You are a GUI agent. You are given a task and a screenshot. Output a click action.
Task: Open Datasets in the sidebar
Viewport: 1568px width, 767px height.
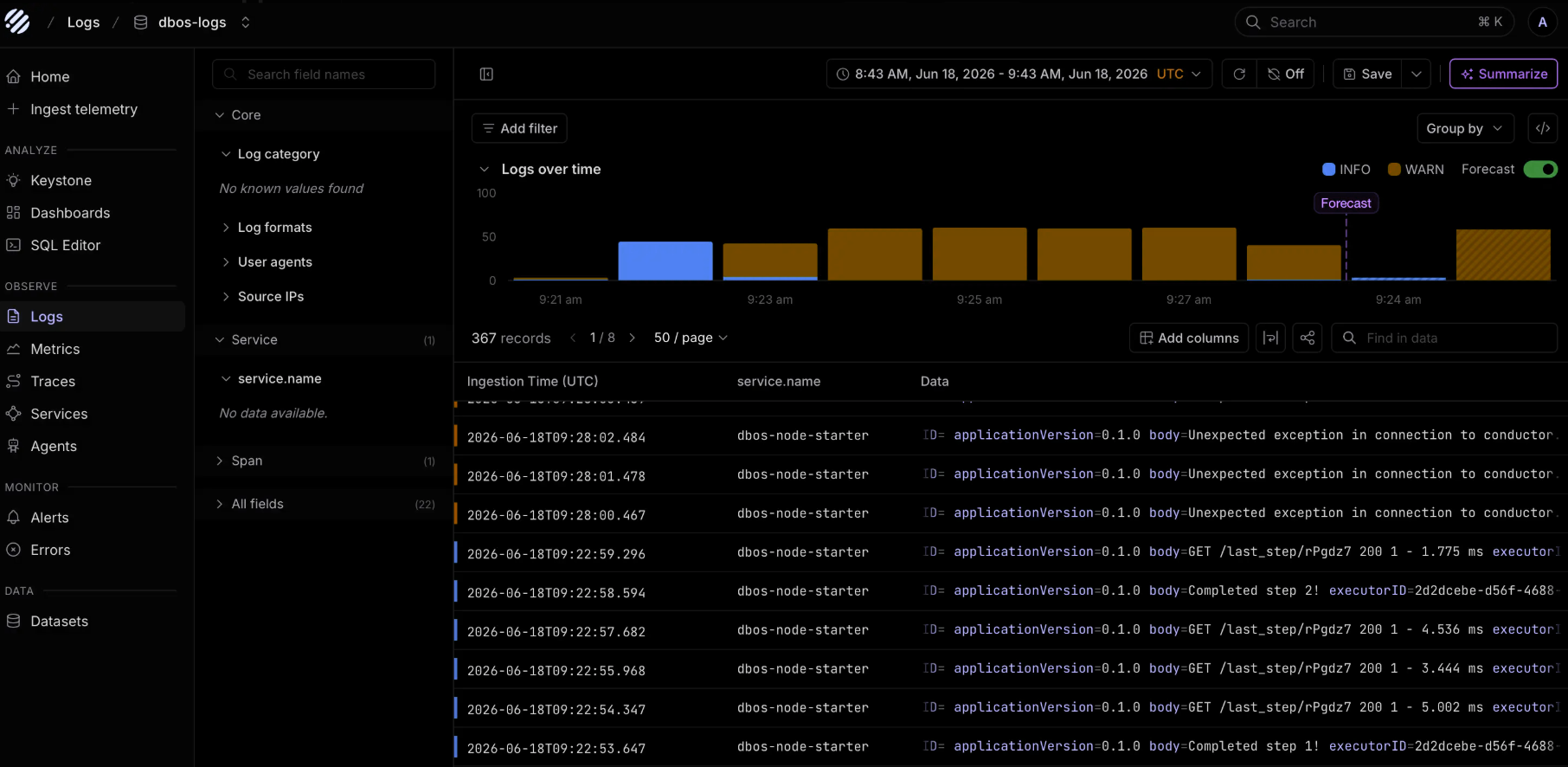coord(59,622)
